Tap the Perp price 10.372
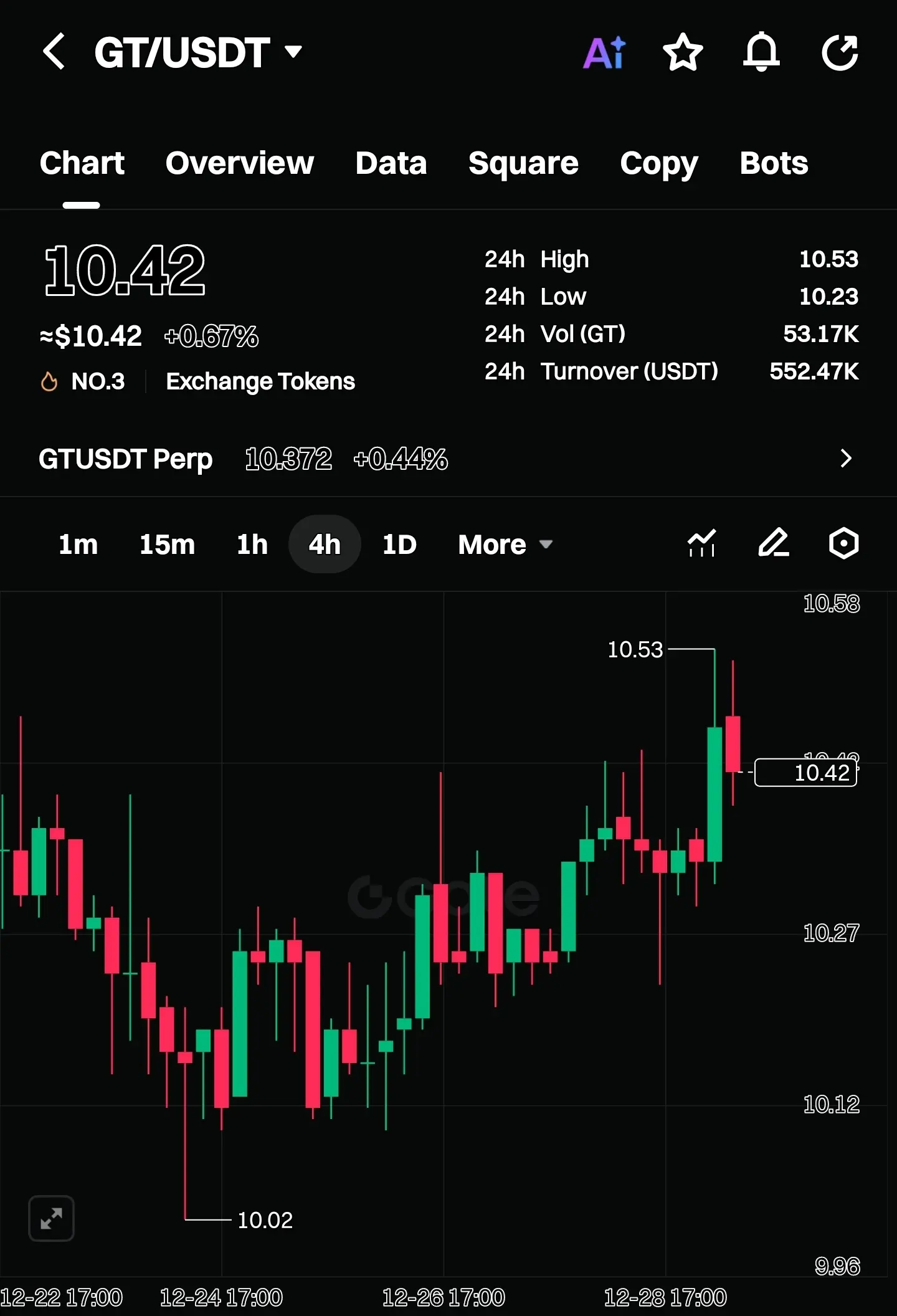The height and width of the screenshot is (1316, 897). (x=288, y=459)
